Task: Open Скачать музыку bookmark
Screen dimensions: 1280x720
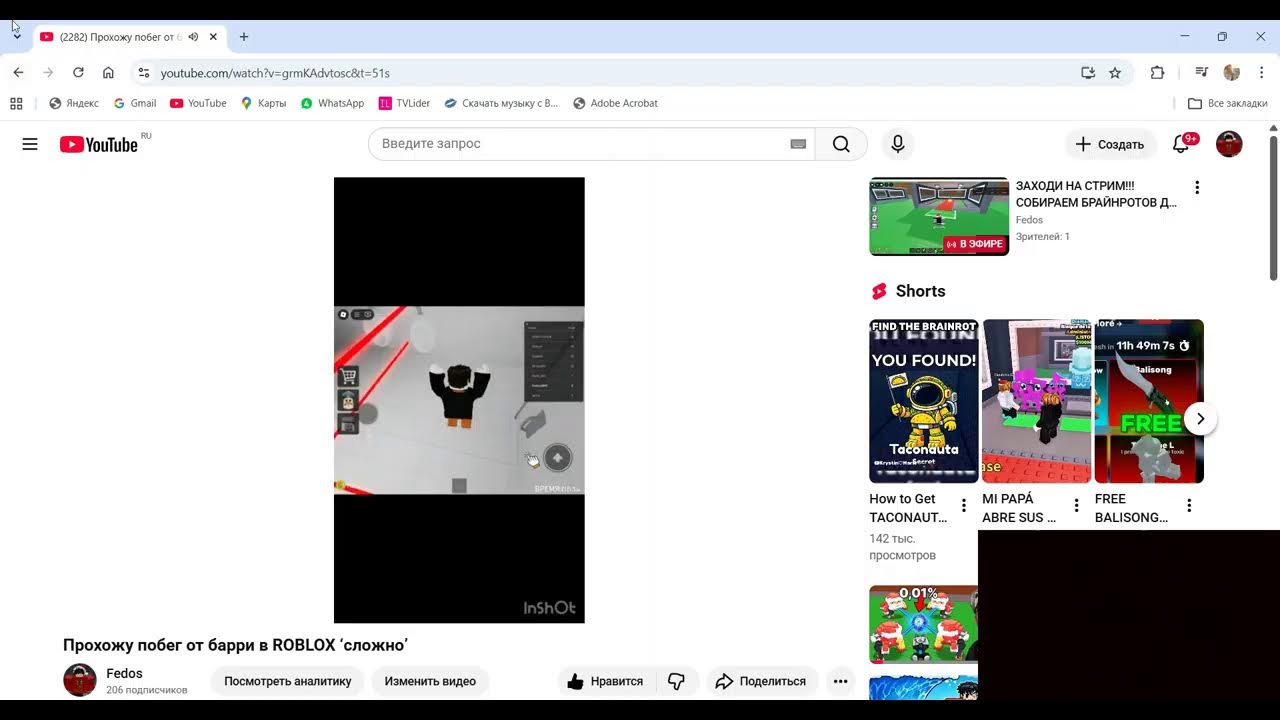Action: coord(501,103)
